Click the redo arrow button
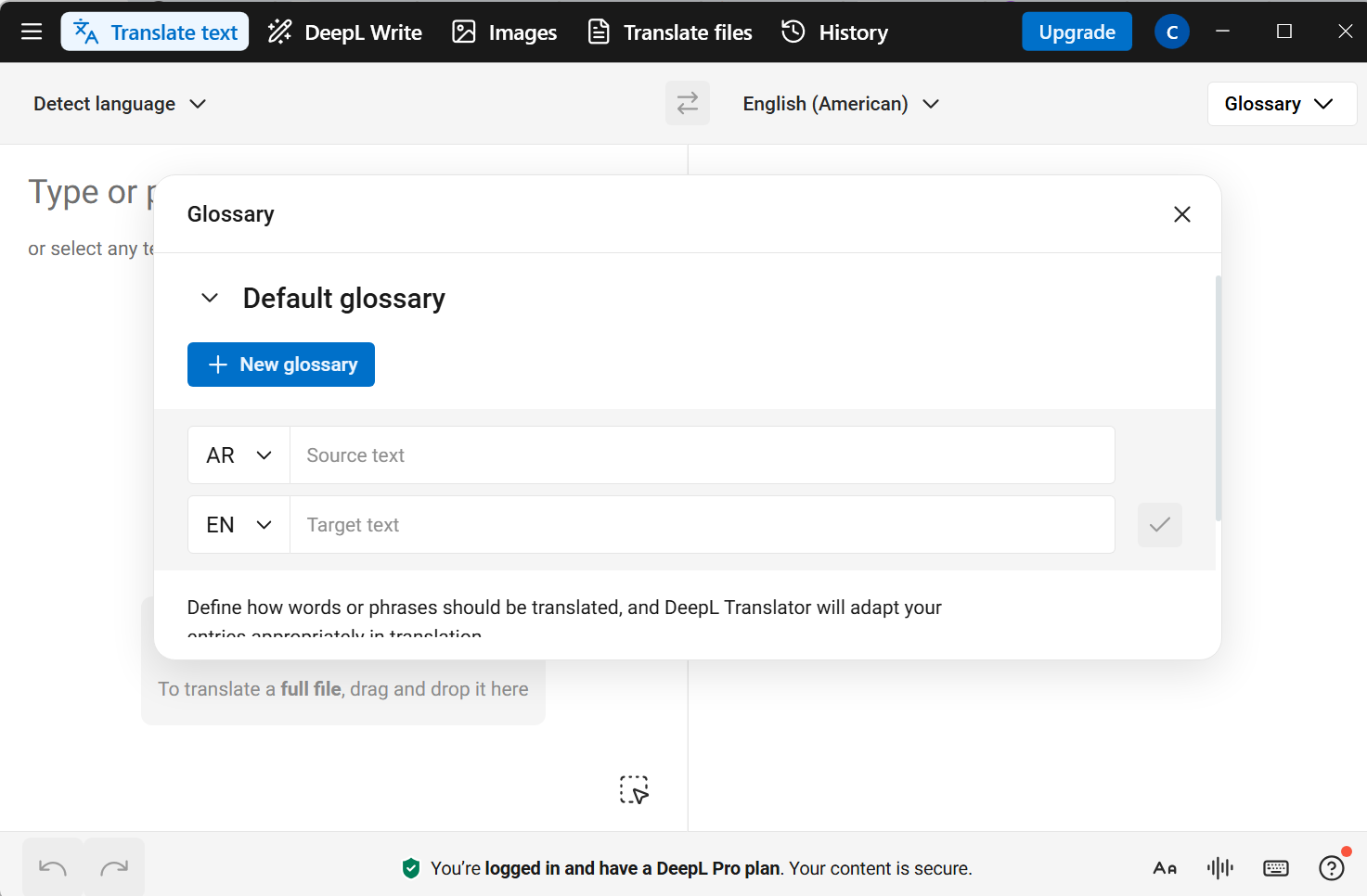 (x=114, y=868)
